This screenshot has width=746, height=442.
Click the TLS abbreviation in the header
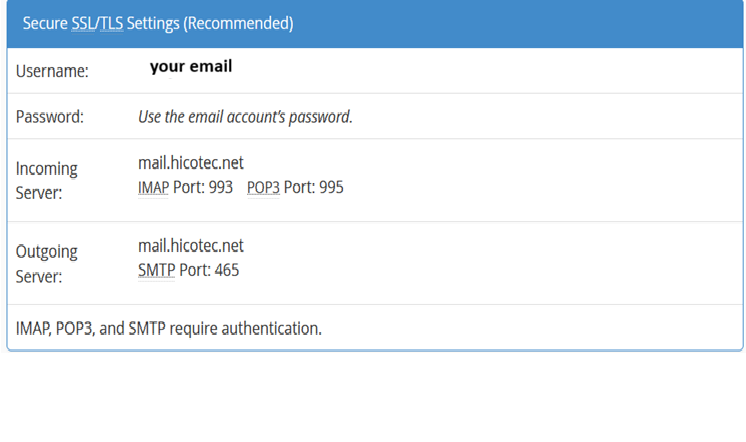[x=111, y=23]
